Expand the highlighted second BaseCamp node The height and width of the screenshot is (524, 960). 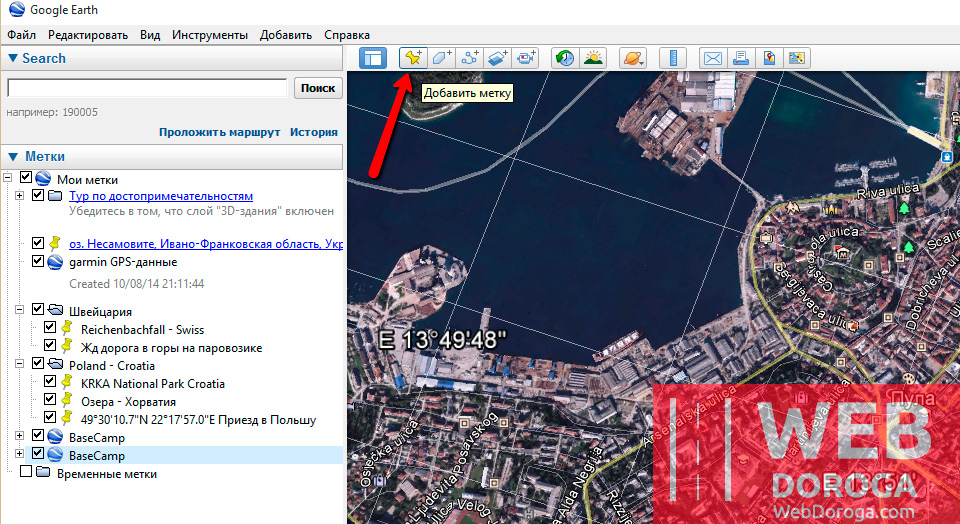[x=20, y=454]
